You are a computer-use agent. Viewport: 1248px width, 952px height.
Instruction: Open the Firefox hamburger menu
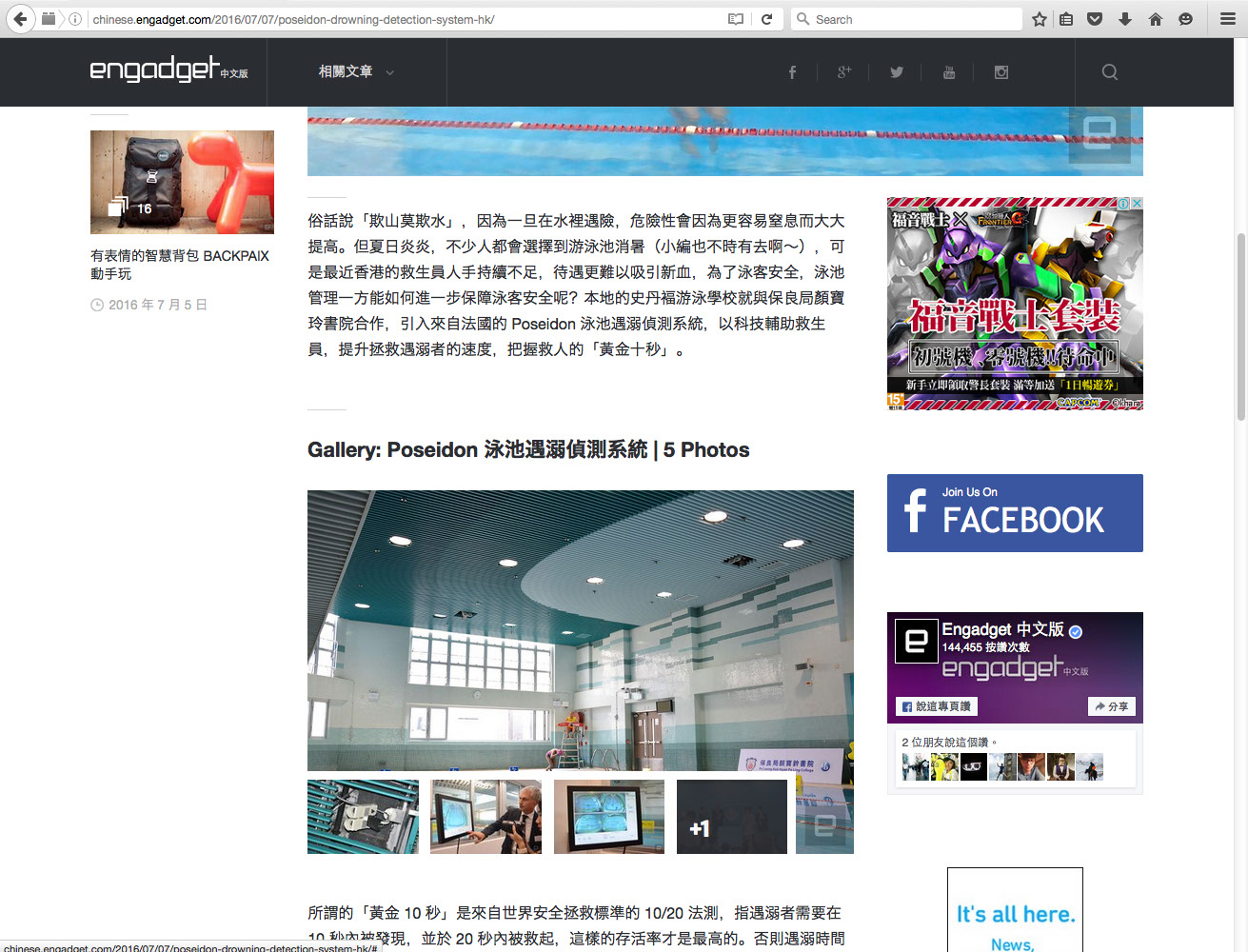pyautogui.click(x=1228, y=19)
